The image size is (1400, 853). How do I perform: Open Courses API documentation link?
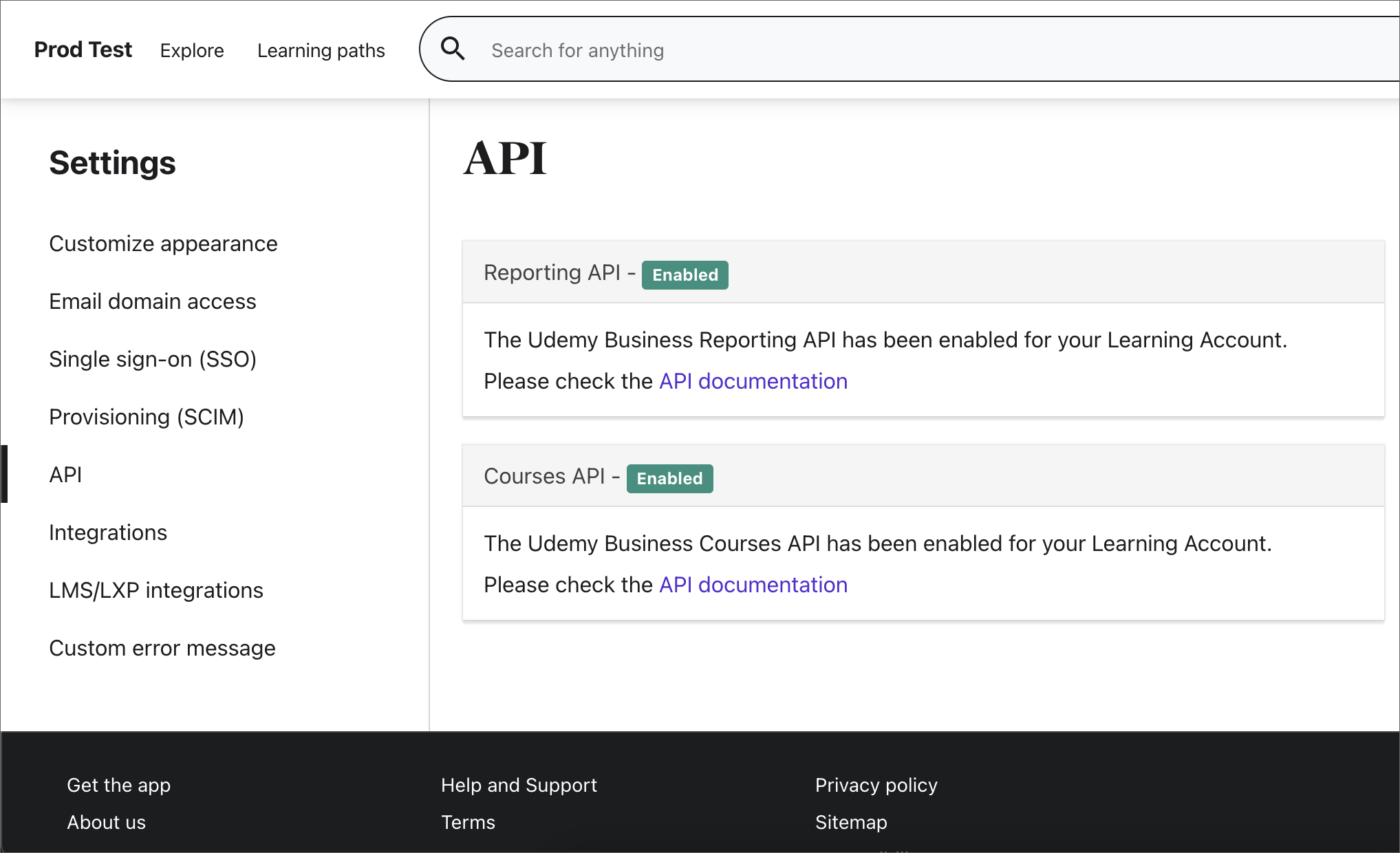click(x=752, y=585)
